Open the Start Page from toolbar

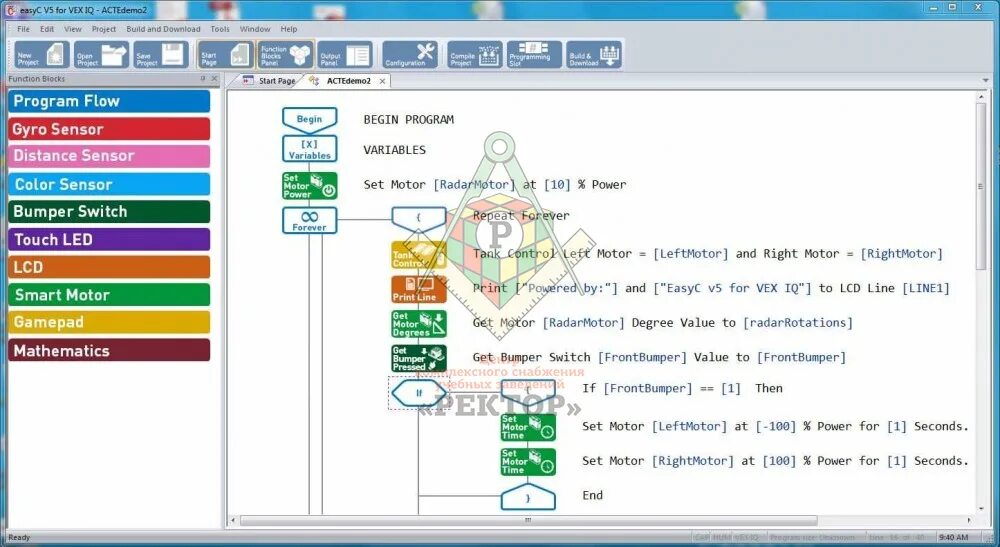226,55
